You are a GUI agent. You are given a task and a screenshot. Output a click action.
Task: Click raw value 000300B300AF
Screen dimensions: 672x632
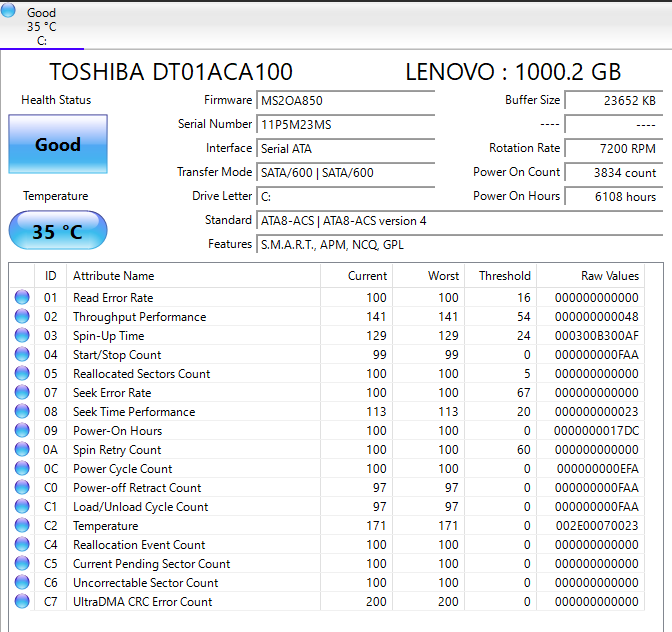point(597,335)
